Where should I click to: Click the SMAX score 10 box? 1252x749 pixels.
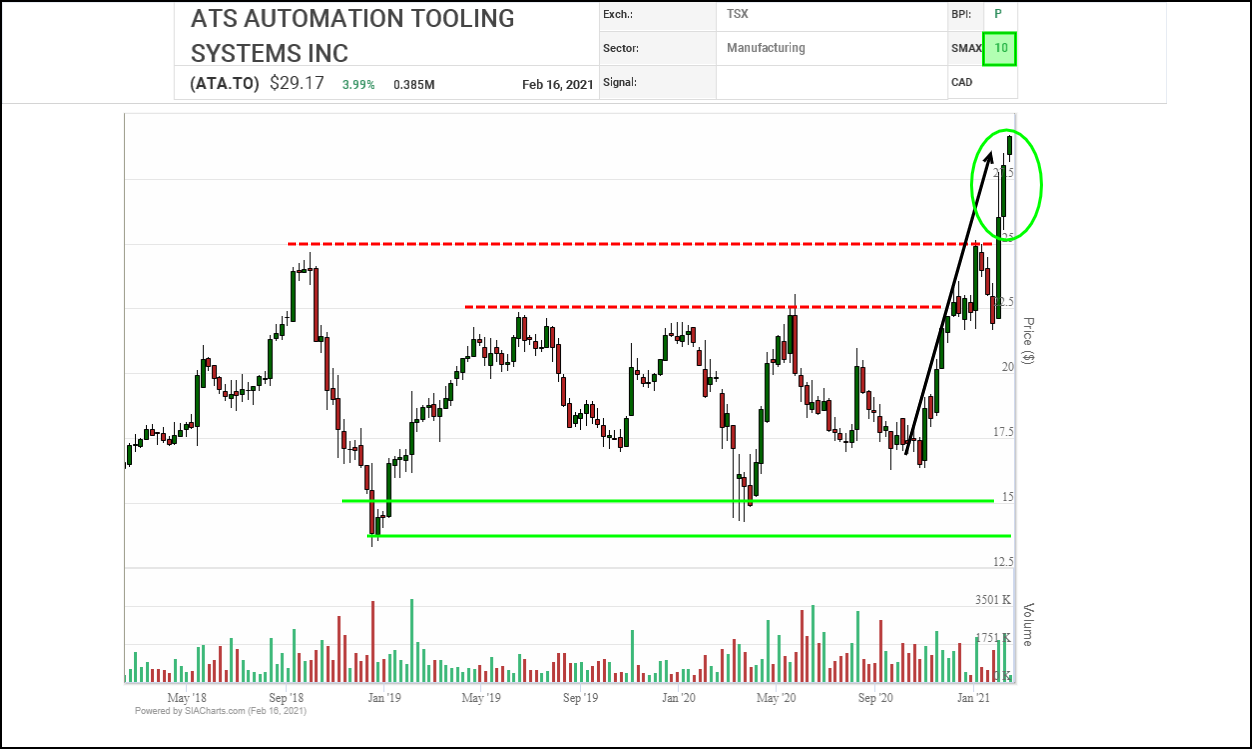click(x=999, y=48)
